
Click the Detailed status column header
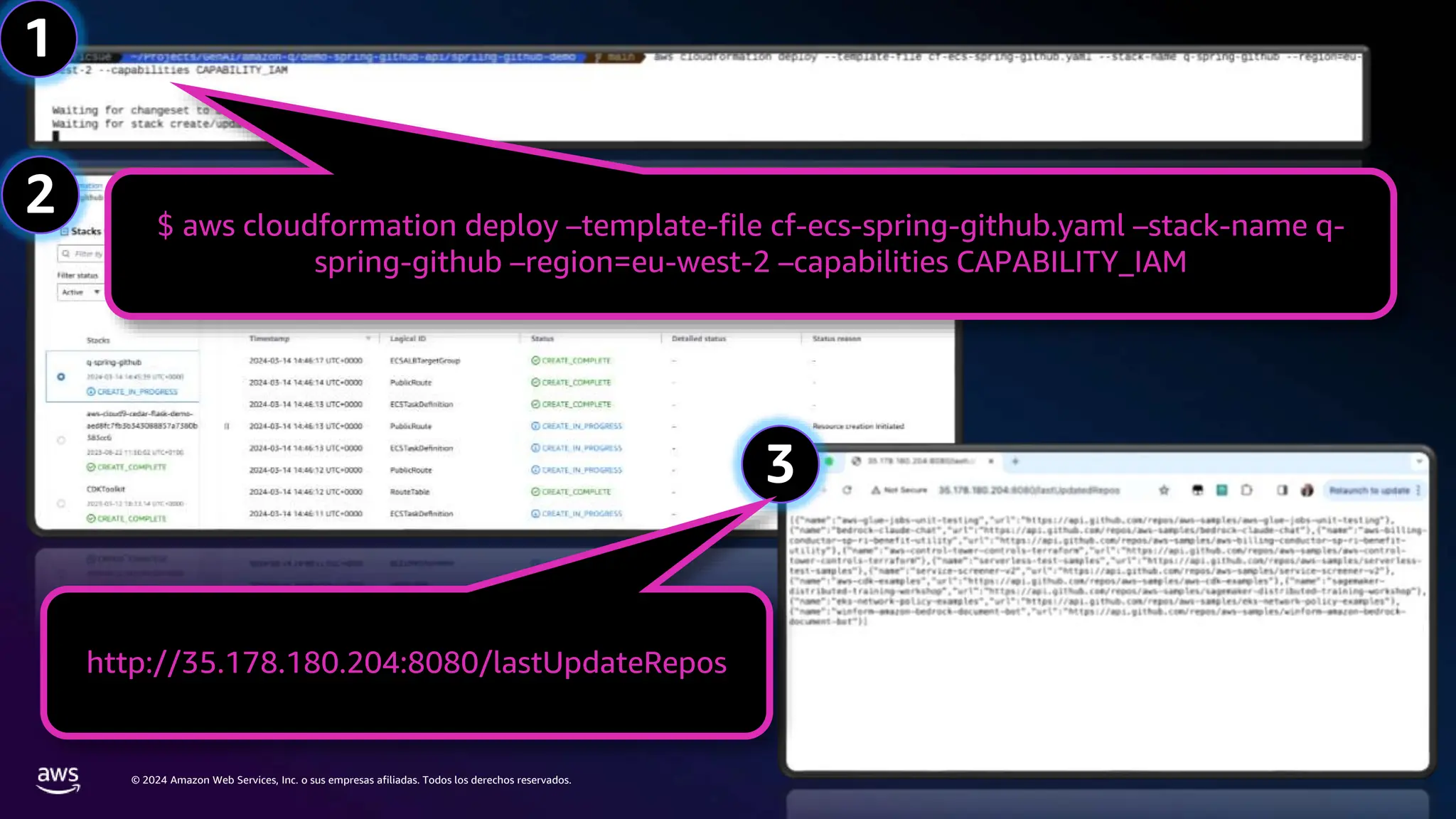click(x=699, y=338)
